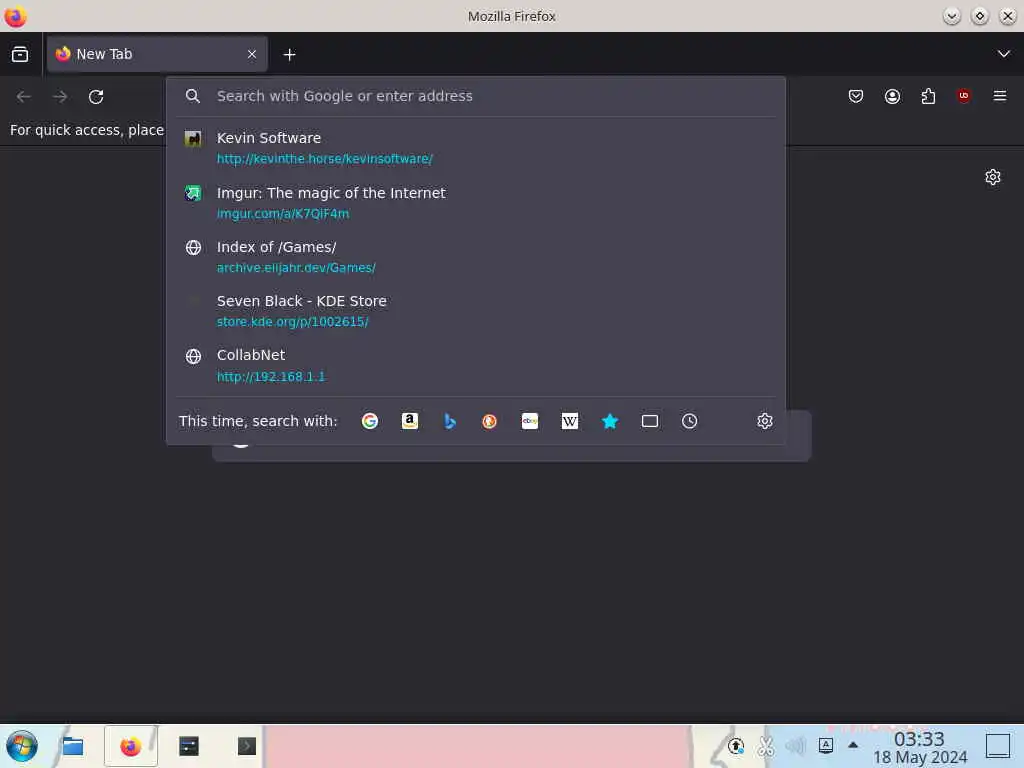Open the Kevin Software suggestion
The width and height of the screenshot is (1024, 768).
[475, 148]
